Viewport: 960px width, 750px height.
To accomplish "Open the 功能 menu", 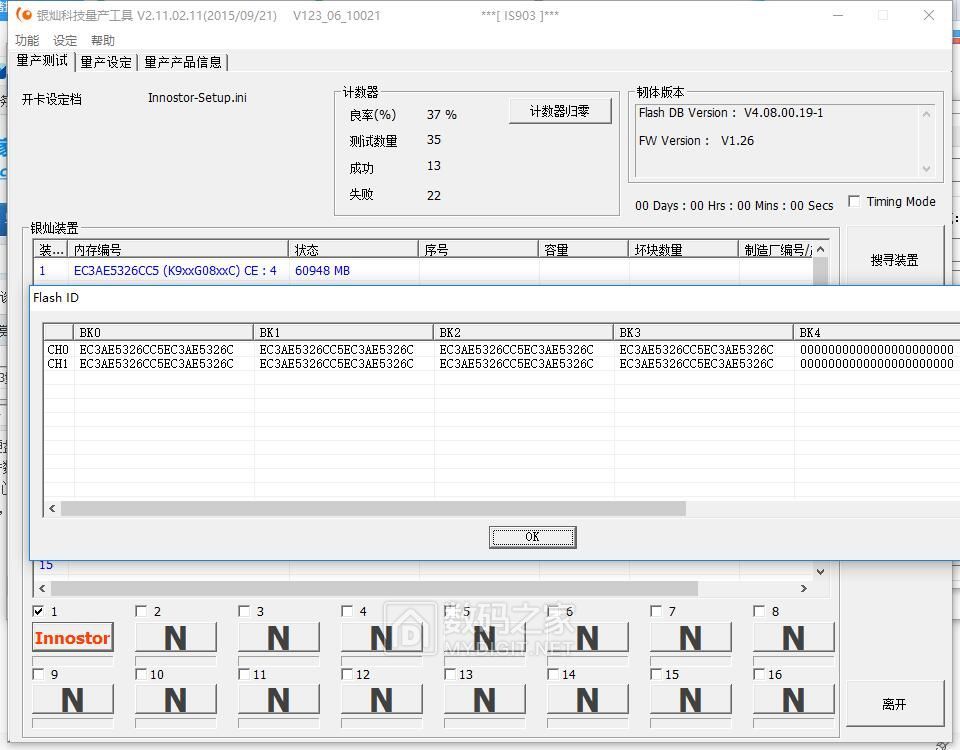I will pyautogui.click(x=27, y=40).
